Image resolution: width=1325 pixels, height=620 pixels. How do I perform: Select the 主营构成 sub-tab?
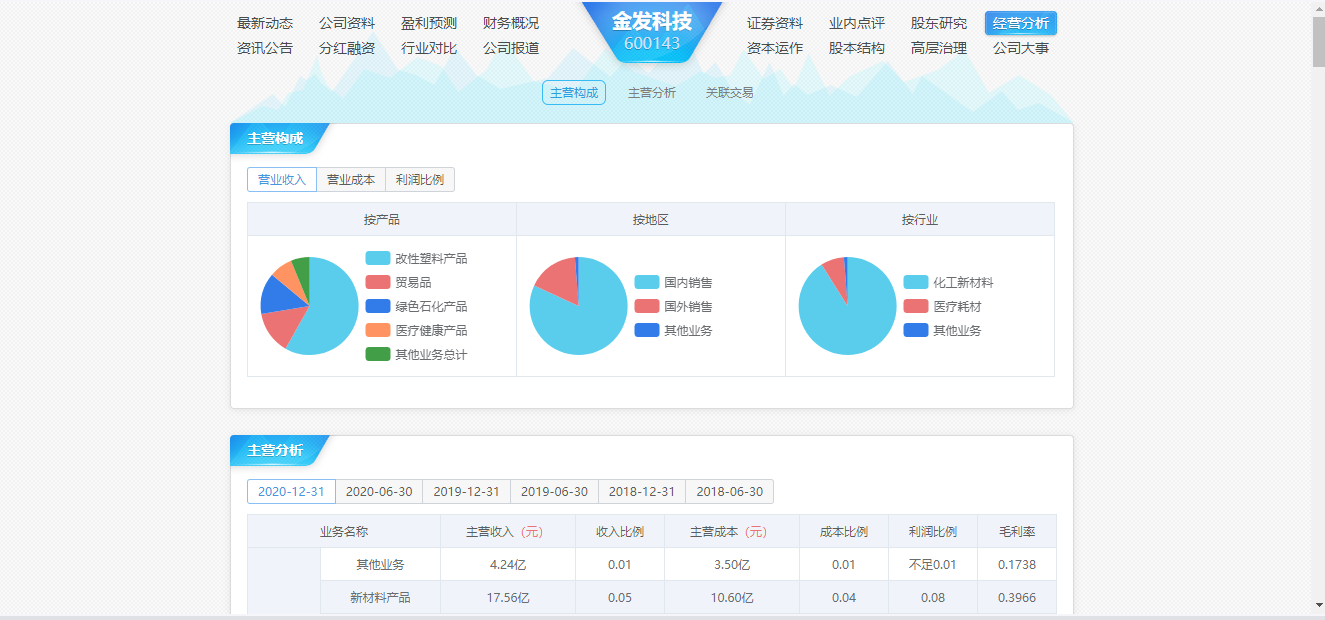point(574,93)
